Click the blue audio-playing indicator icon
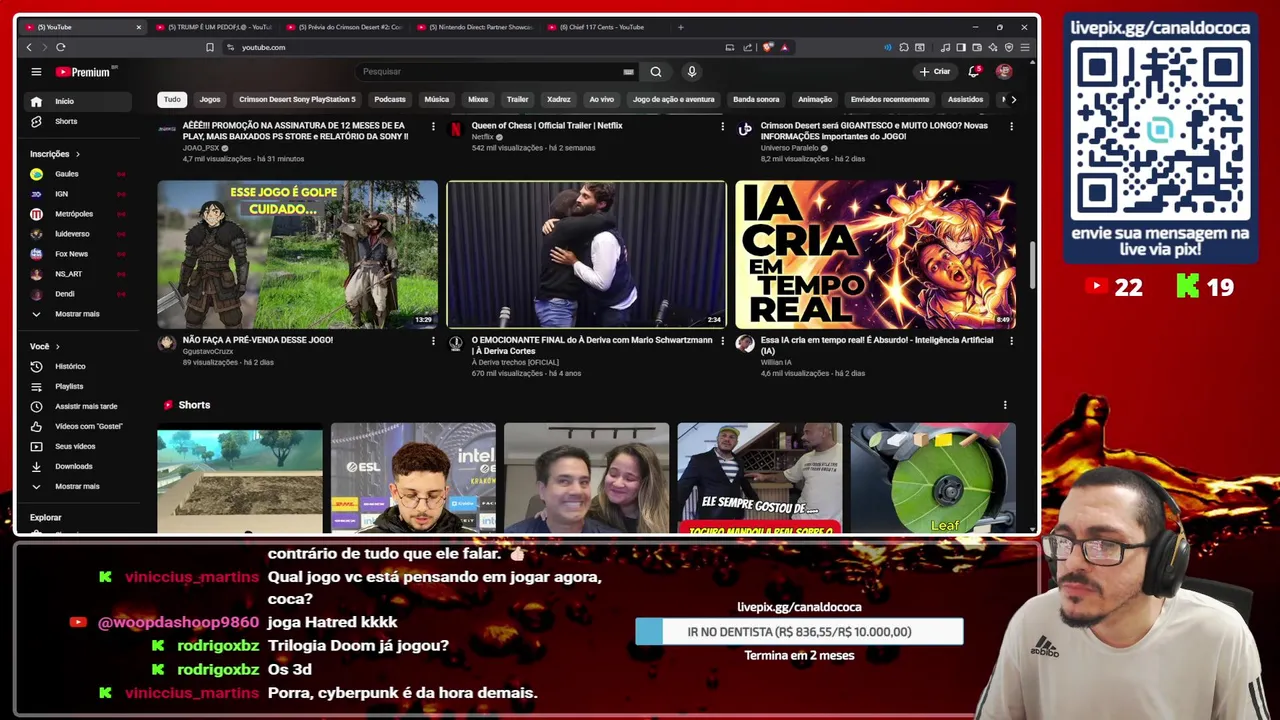 click(x=887, y=47)
